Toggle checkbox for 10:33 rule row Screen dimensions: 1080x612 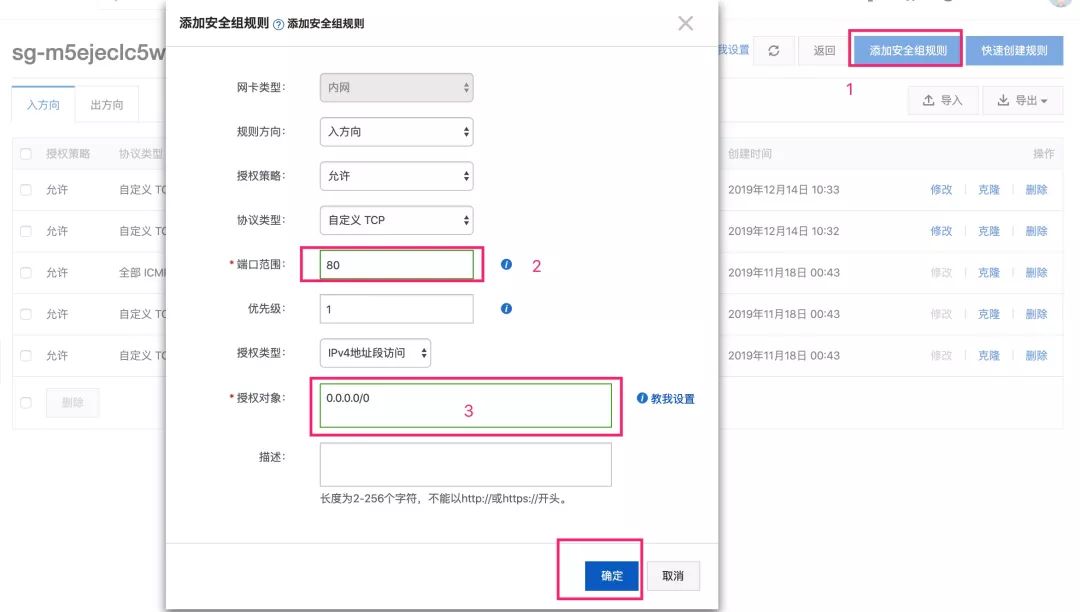[x=26, y=189]
